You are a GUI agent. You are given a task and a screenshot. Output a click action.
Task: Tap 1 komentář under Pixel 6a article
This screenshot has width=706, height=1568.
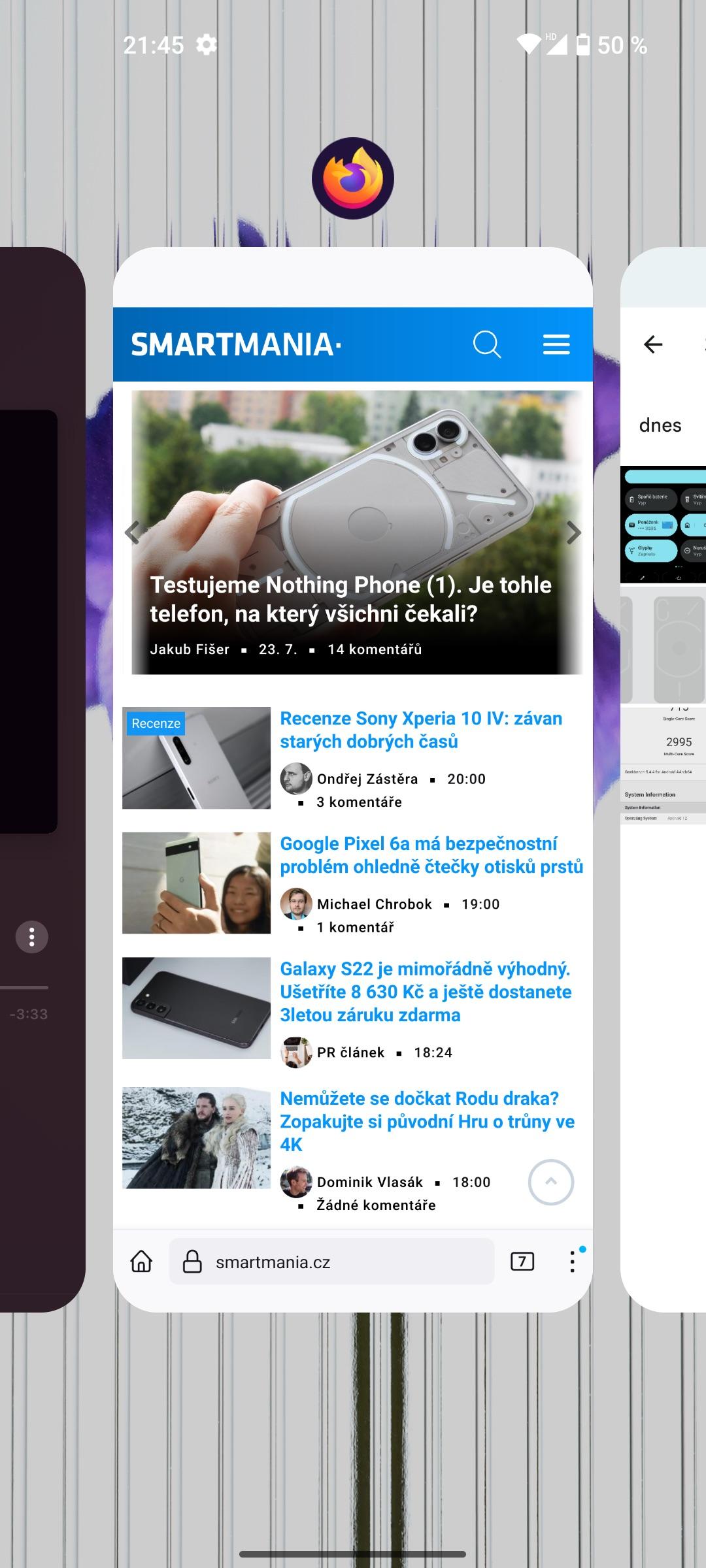coord(355,927)
